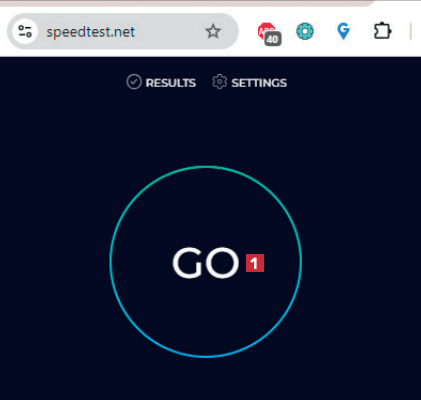The height and width of the screenshot is (400, 421).
Task: Click inside the circle above the GO text
Action: pyautogui.click(x=206, y=207)
